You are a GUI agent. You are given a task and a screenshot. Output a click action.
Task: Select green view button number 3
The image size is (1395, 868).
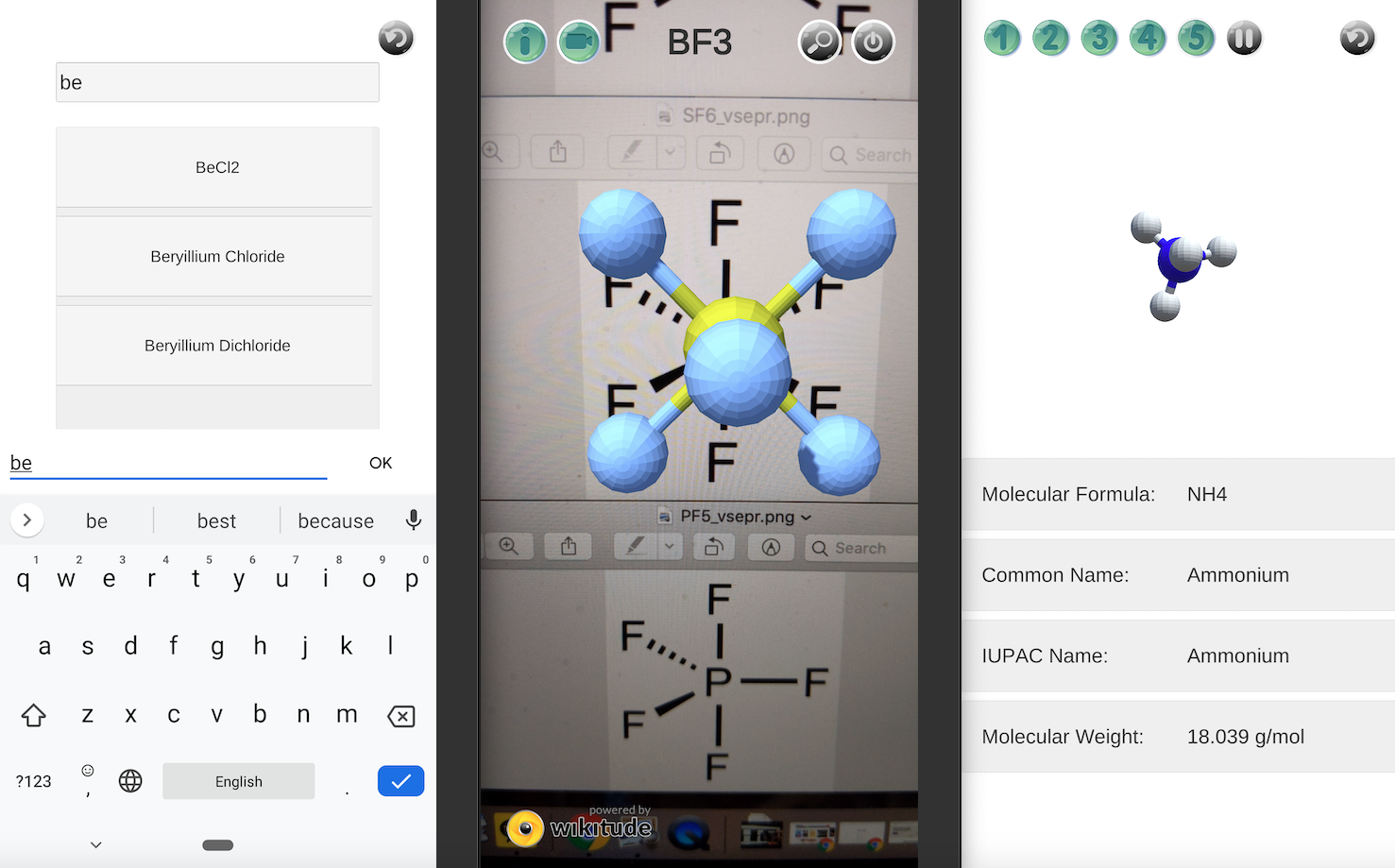[1099, 39]
